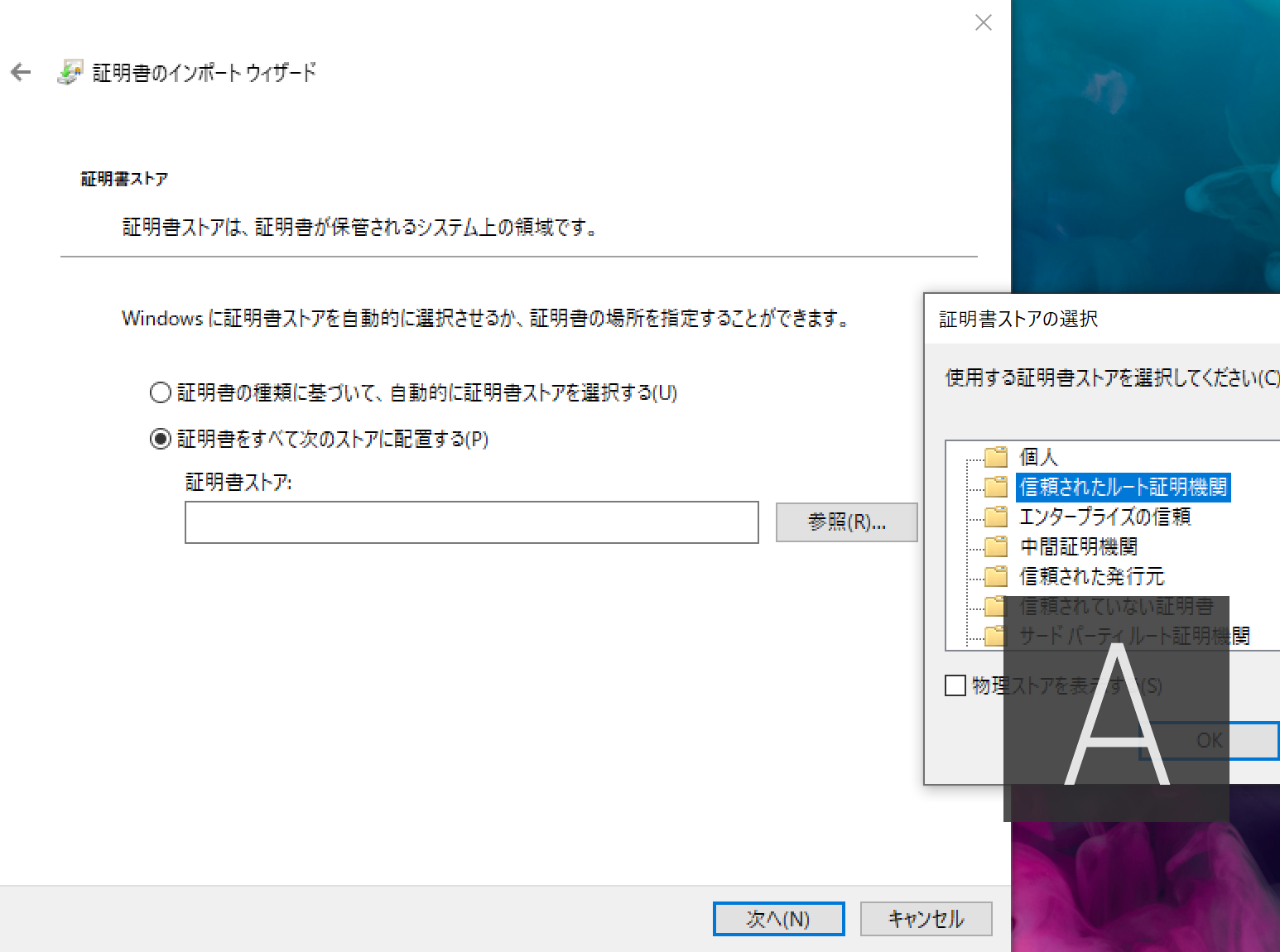Select 中間証明機関 store in the tree
The width and height of the screenshot is (1280, 952).
tap(1079, 546)
